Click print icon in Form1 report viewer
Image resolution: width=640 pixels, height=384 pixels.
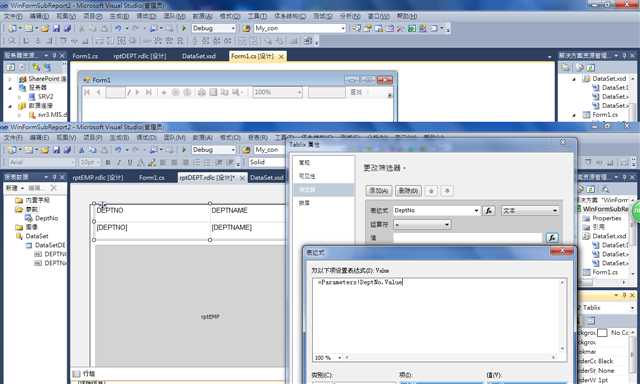[x=202, y=93]
